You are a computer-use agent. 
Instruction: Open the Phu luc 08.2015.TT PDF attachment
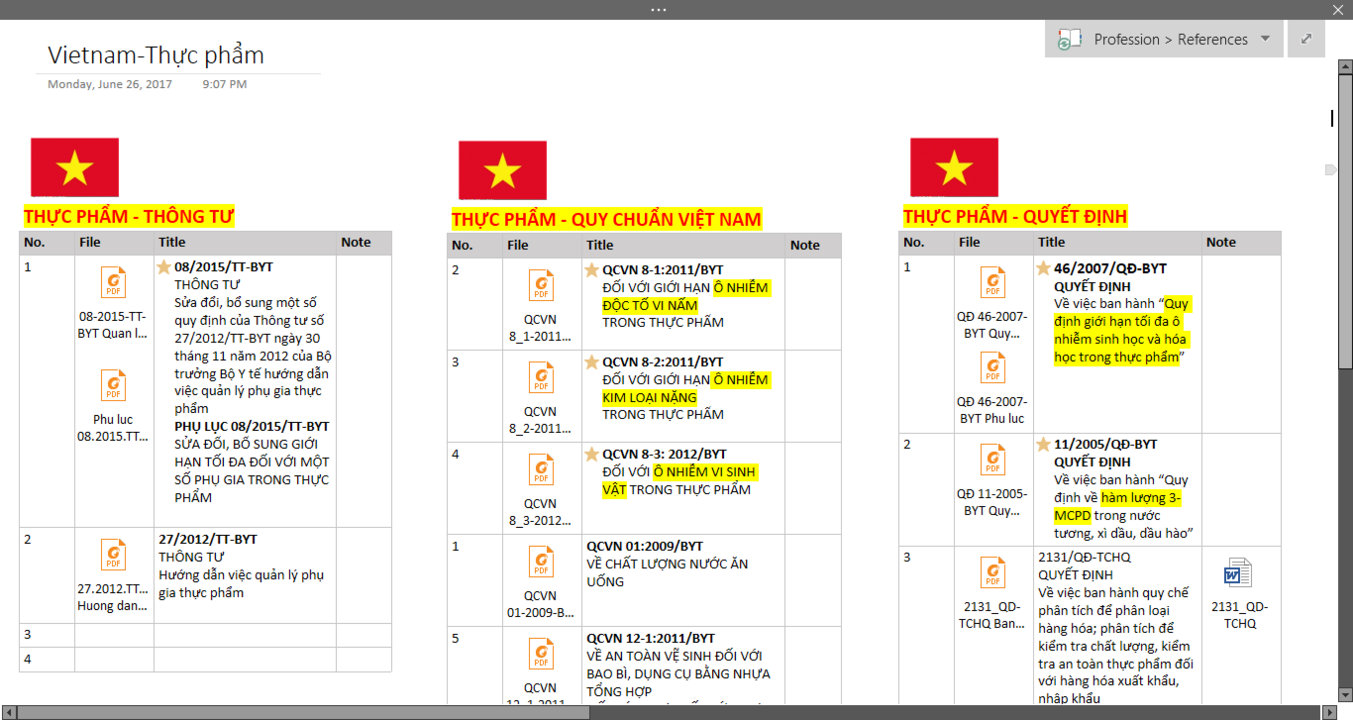pyautogui.click(x=114, y=385)
